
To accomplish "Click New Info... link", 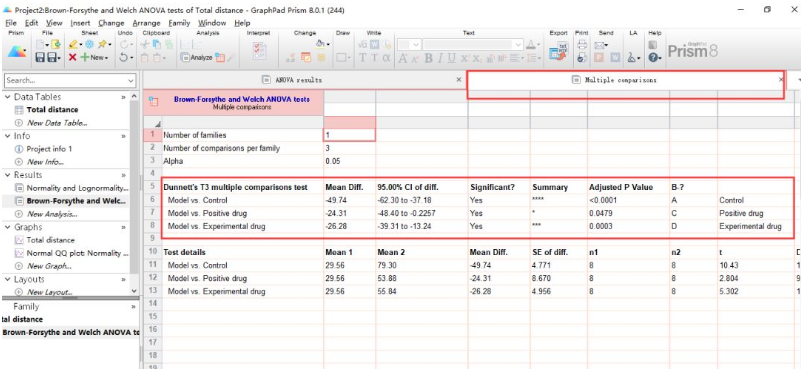I will click(45, 162).
